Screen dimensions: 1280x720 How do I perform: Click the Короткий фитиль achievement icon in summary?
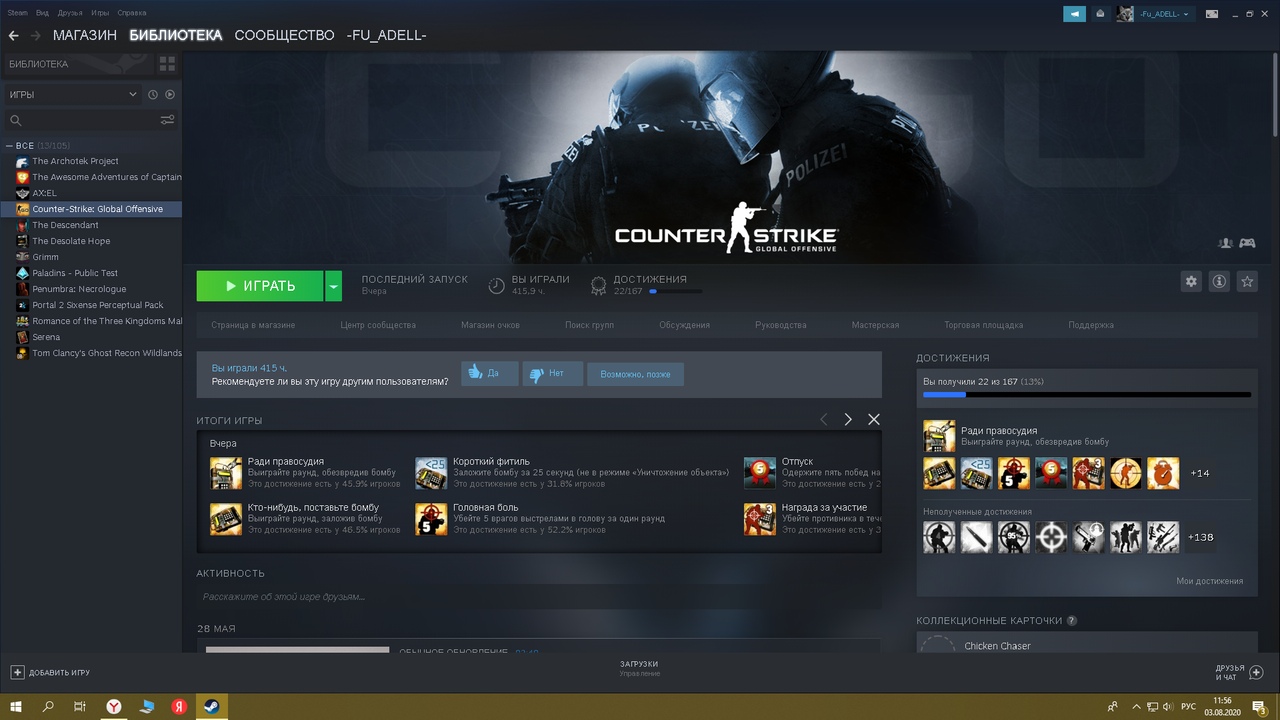coord(431,473)
